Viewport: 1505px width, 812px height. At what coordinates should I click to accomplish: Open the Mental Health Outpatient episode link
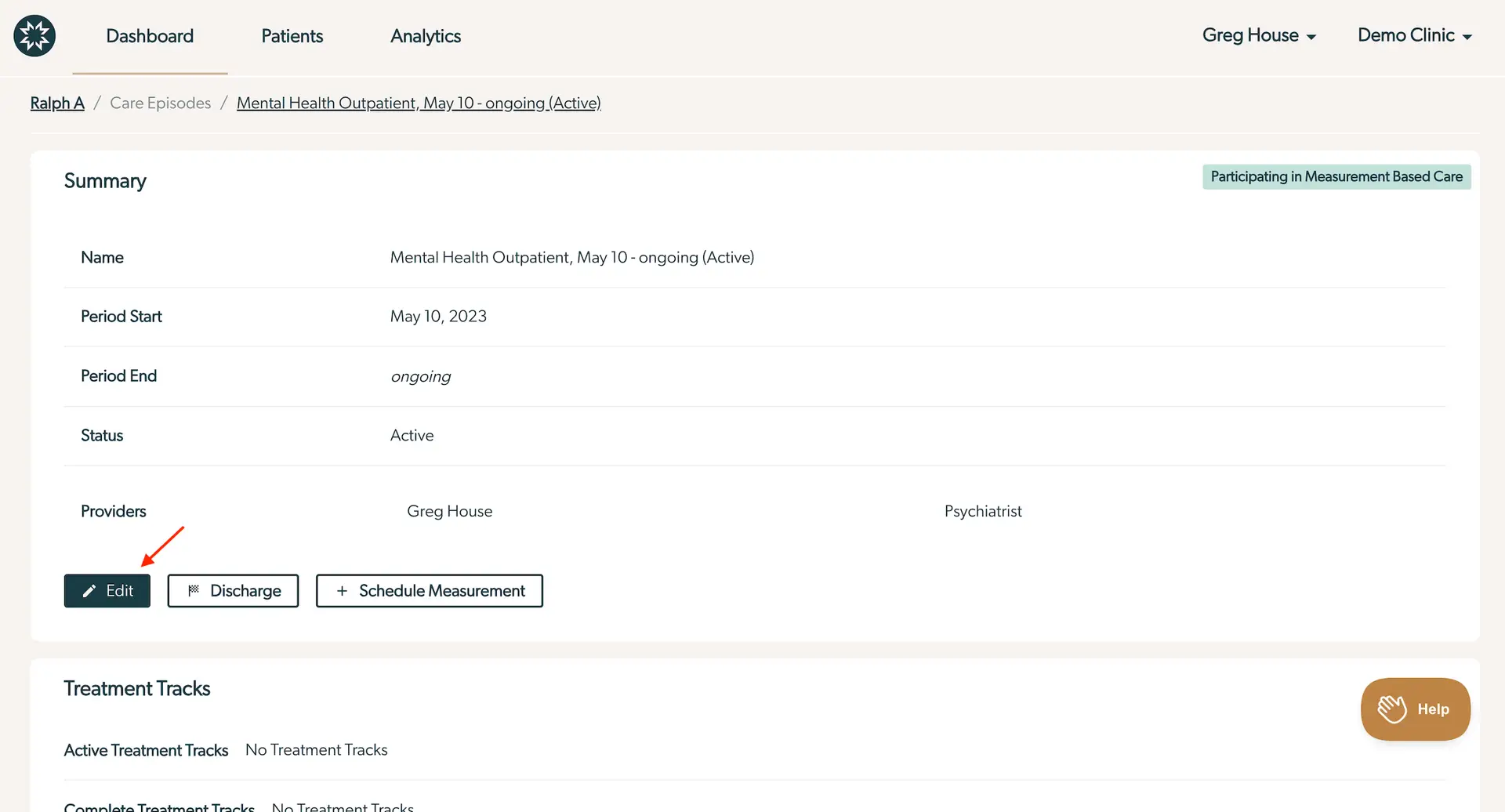pyautogui.click(x=419, y=103)
